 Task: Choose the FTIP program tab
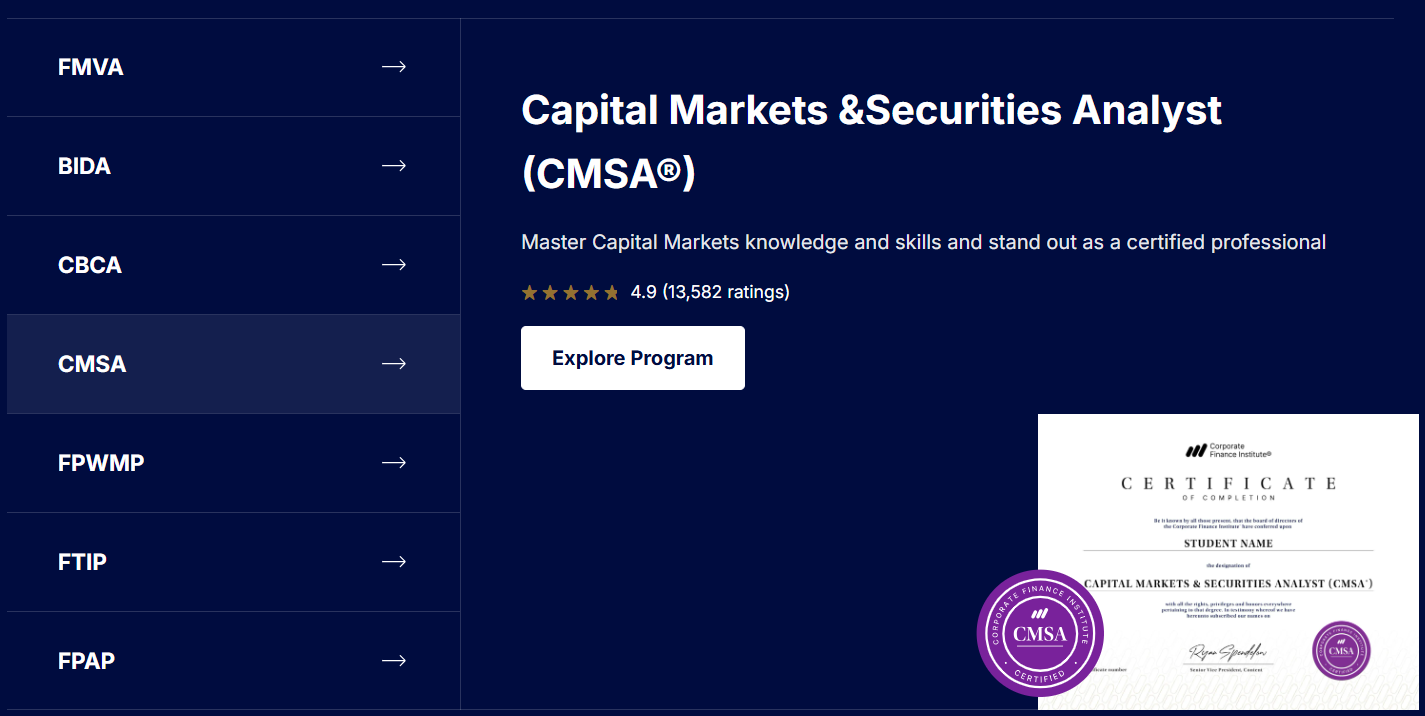tap(234, 562)
